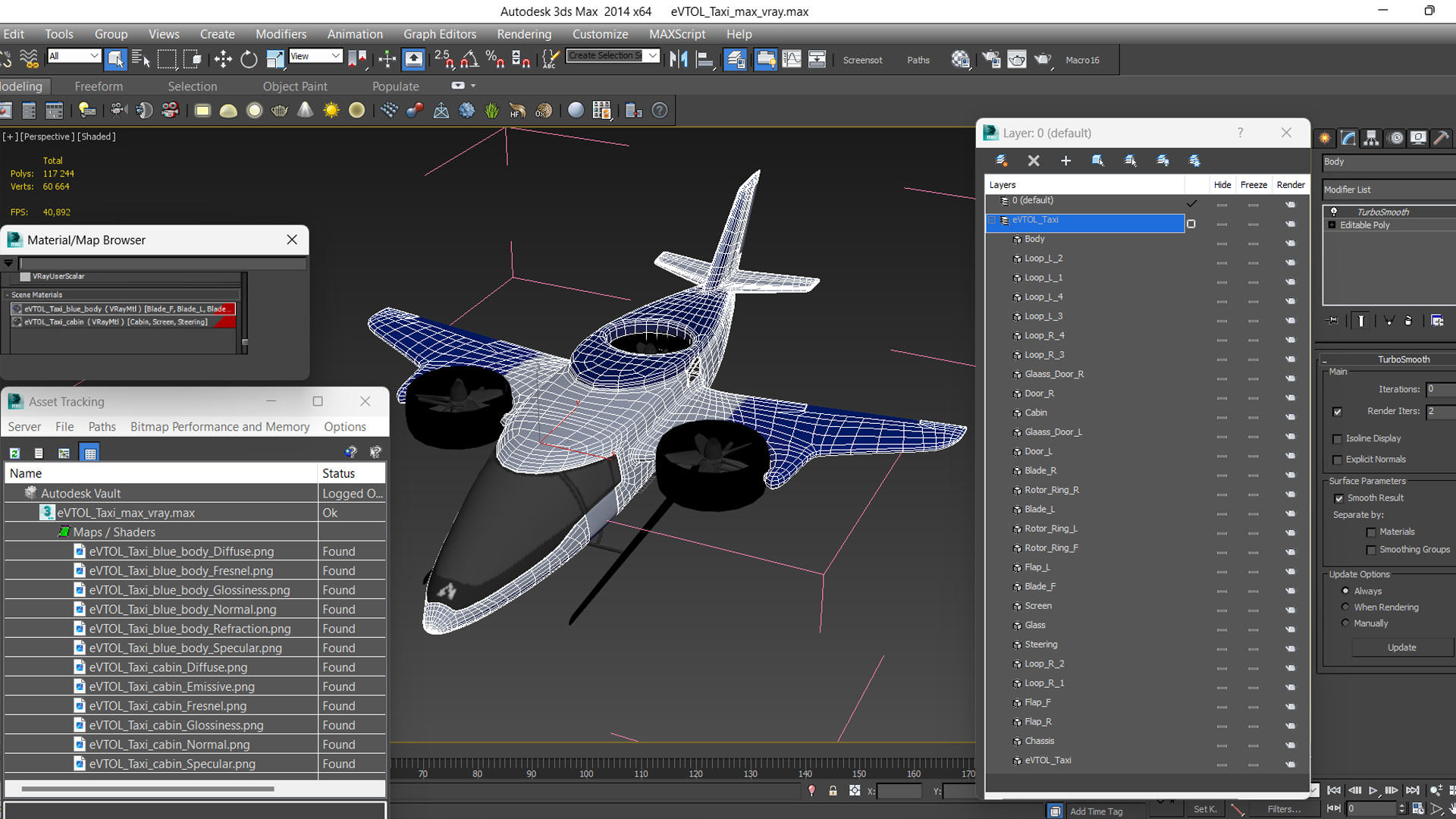The image size is (1456, 819).
Task: Click Asset Tracking horizontal scrollbar
Action: pyautogui.click(x=148, y=789)
